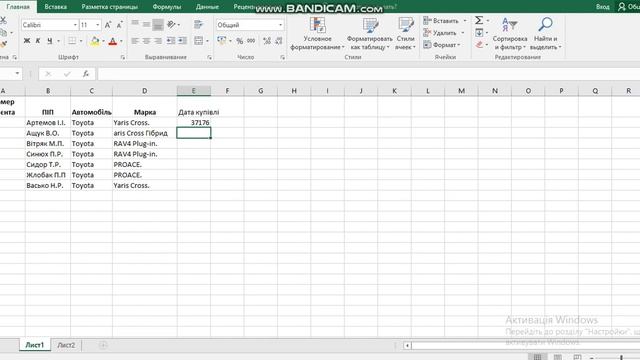Click the increase decimal places icon
This screenshot has height=360, width=640.
[x=267, y=41]
